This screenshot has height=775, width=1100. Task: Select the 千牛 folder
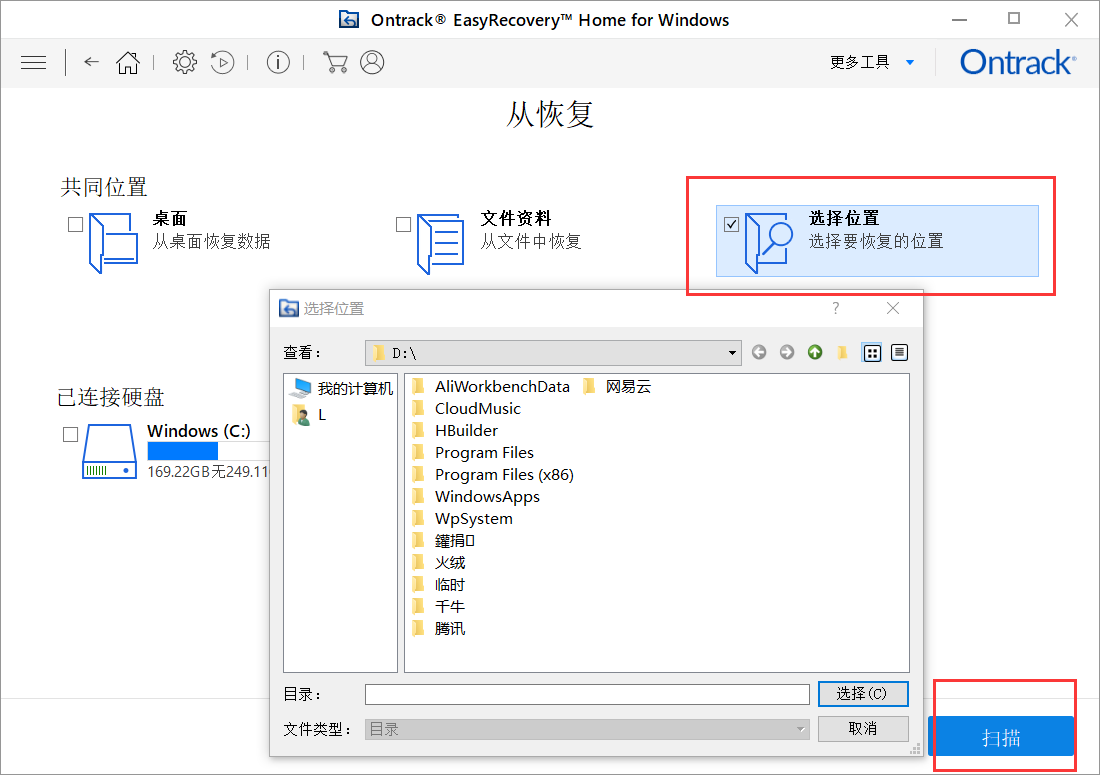439,607
